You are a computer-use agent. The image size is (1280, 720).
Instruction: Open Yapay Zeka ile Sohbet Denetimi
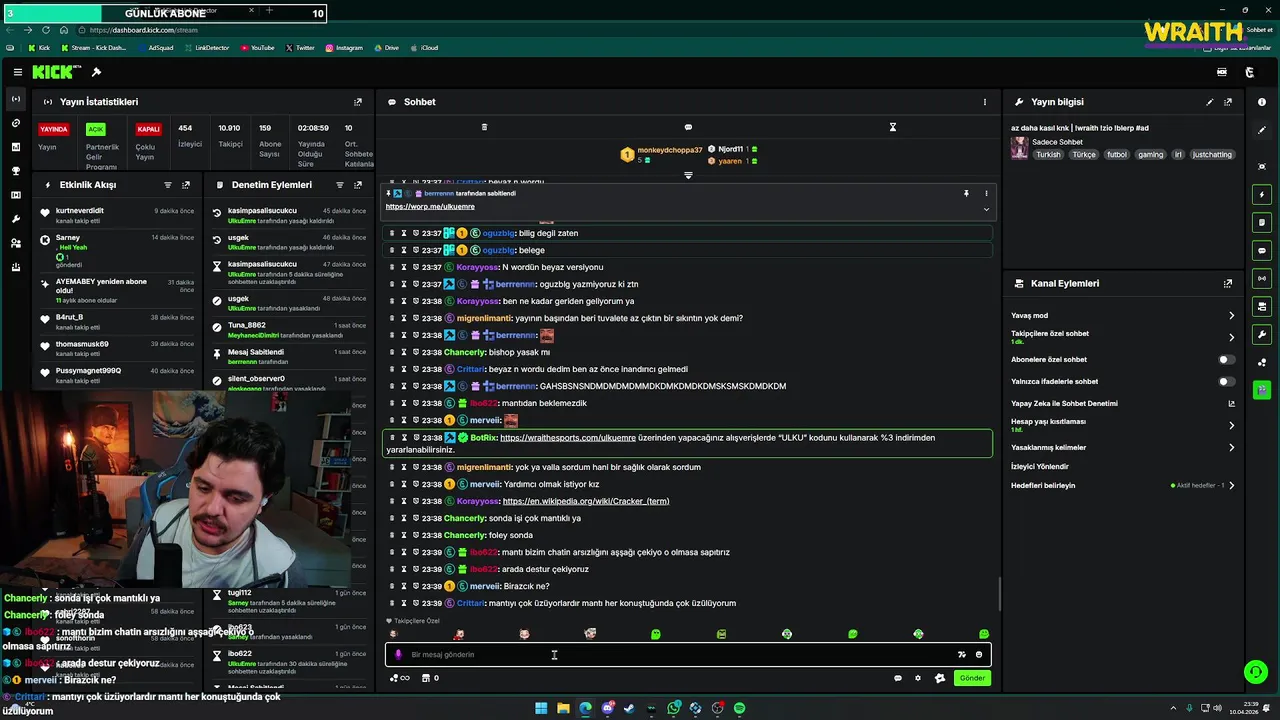(x=1231, y=404)
